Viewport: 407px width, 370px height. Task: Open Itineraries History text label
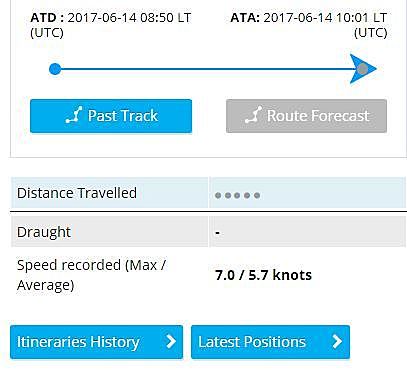[78, 342]
